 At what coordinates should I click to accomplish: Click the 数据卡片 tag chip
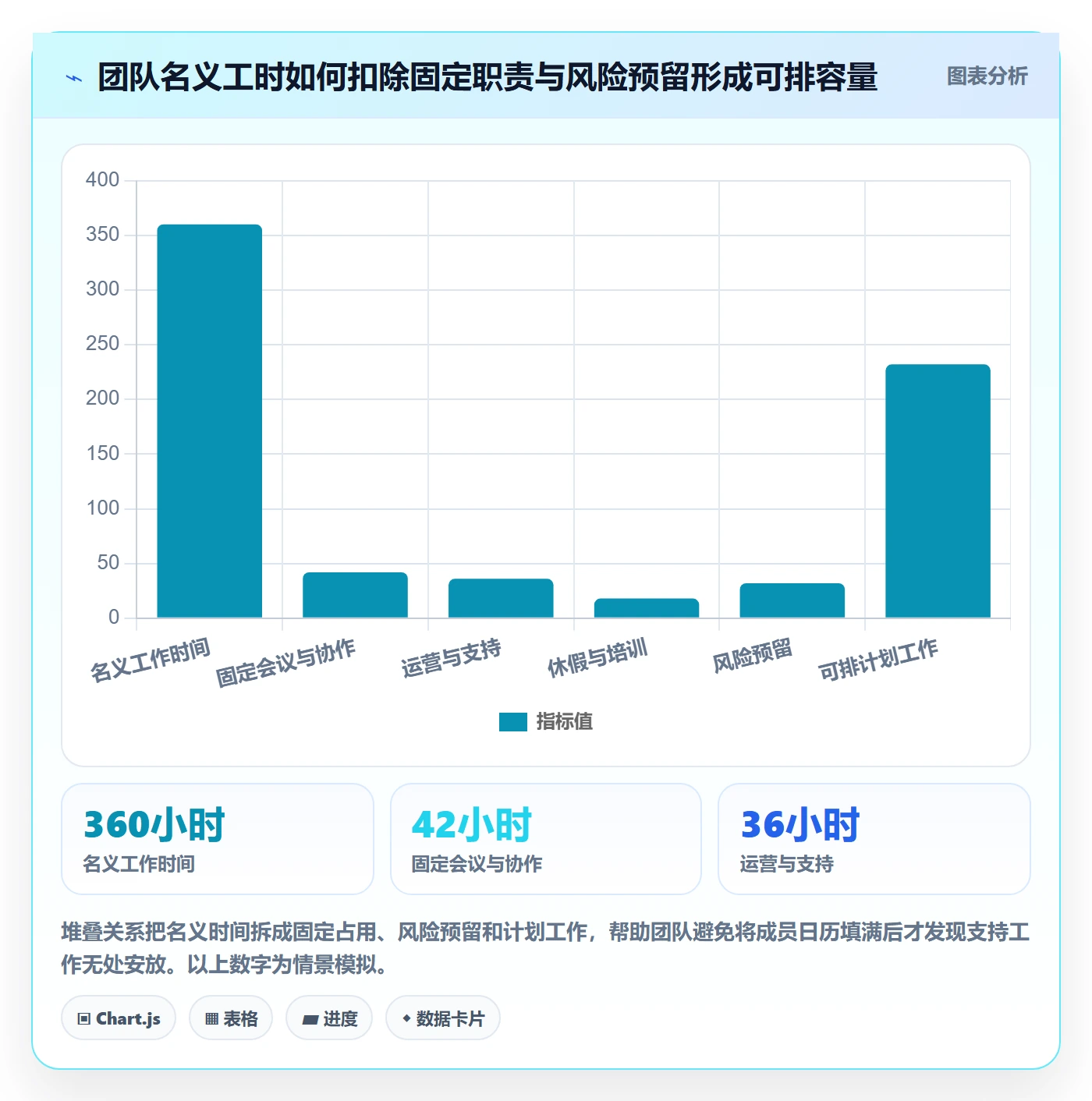(443, 1018)
